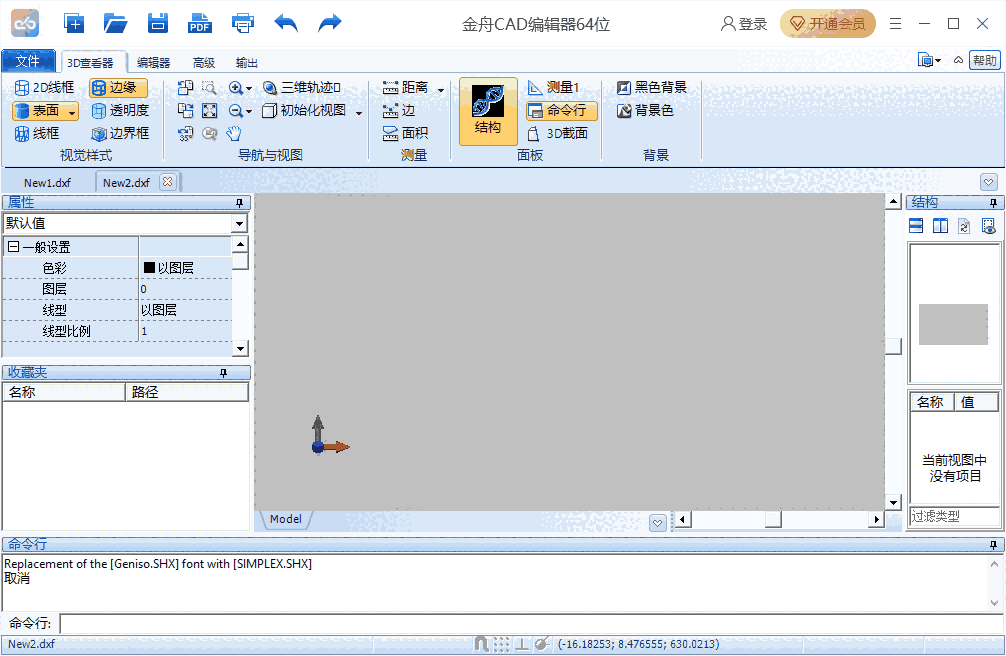Open the hamburger menu in title bar
This screenshot has height=656, width=1006.
(x=896, y=24)
